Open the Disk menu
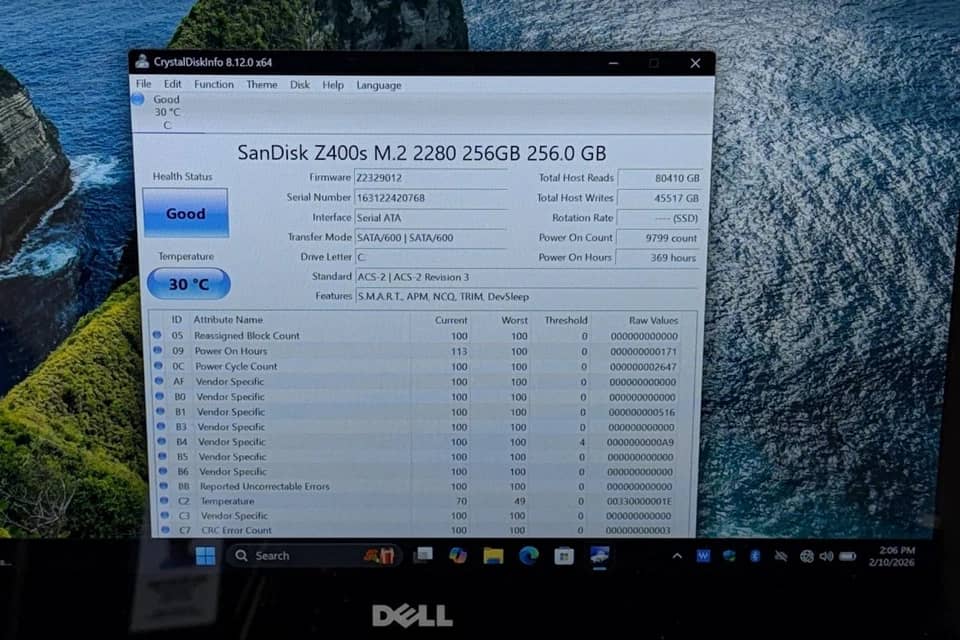This screenshot has width=960, height=640. point(299,85)
